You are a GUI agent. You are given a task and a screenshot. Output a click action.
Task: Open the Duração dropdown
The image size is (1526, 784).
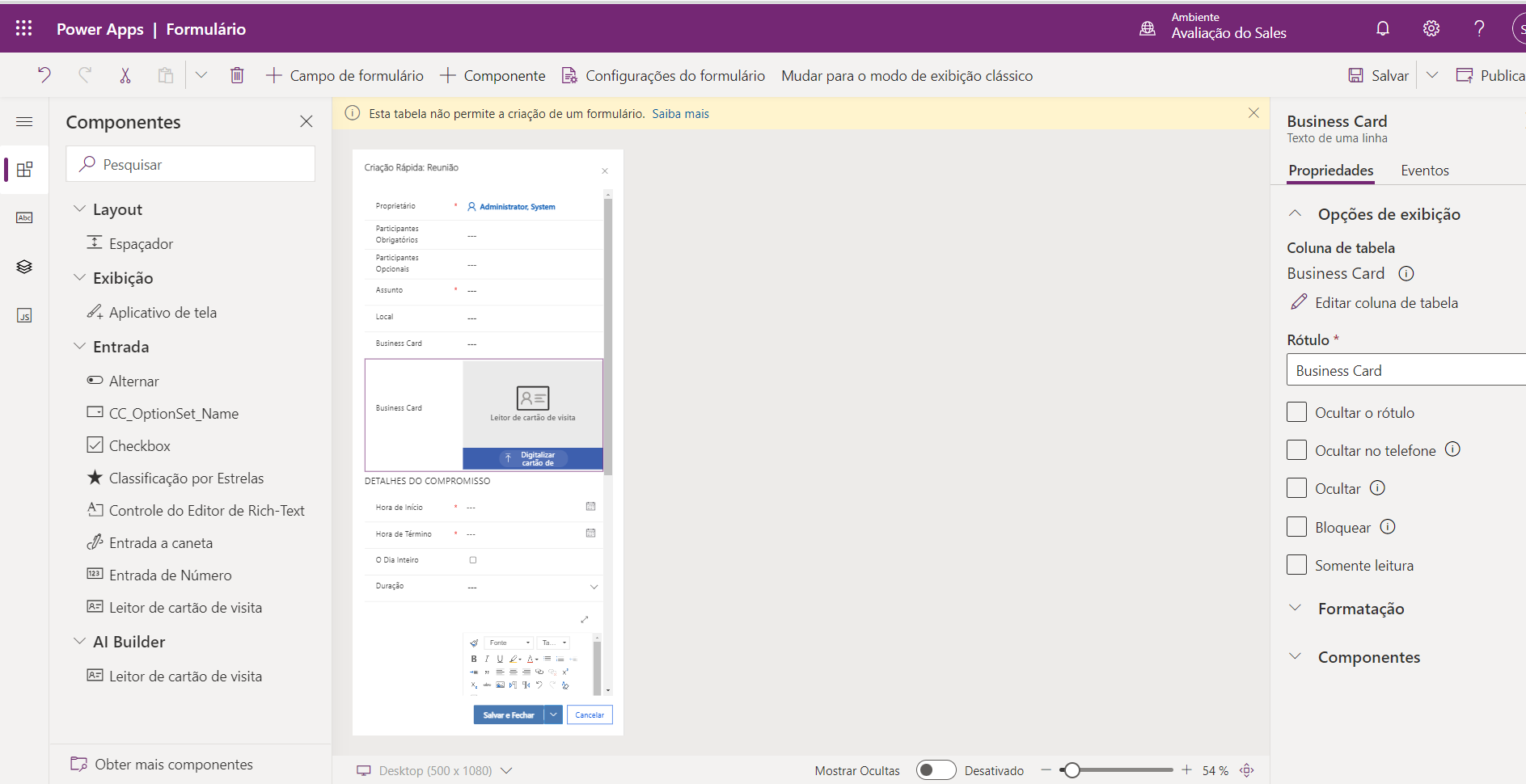point(594,587)
